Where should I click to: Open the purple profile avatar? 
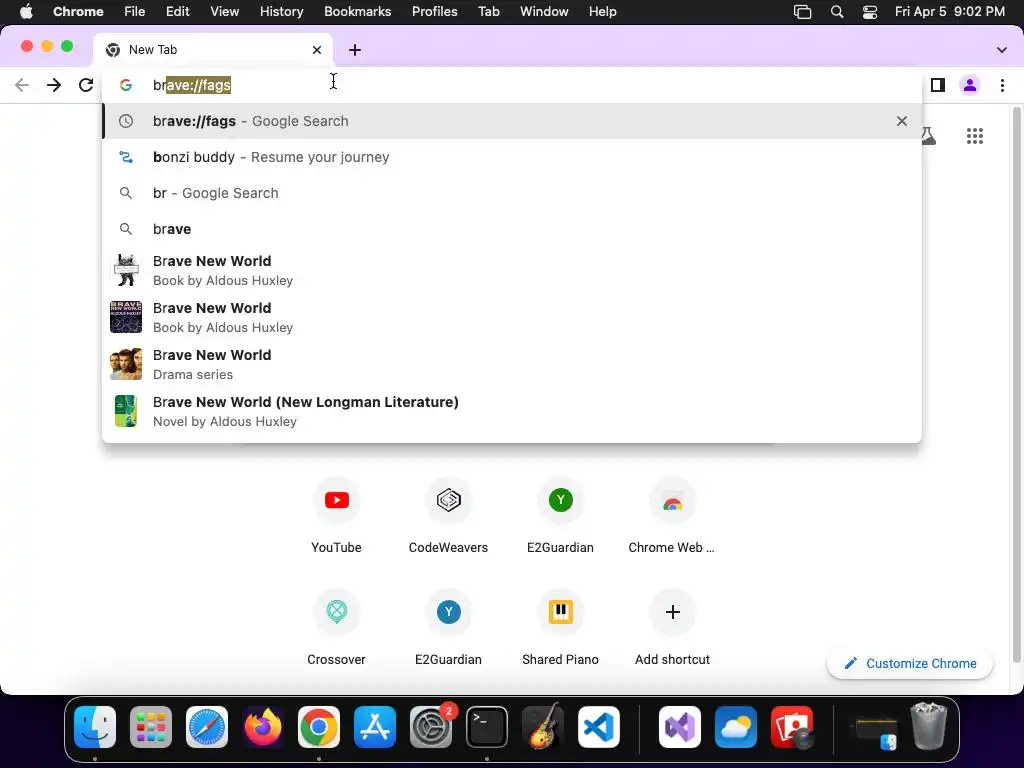[x=970, y=85]
